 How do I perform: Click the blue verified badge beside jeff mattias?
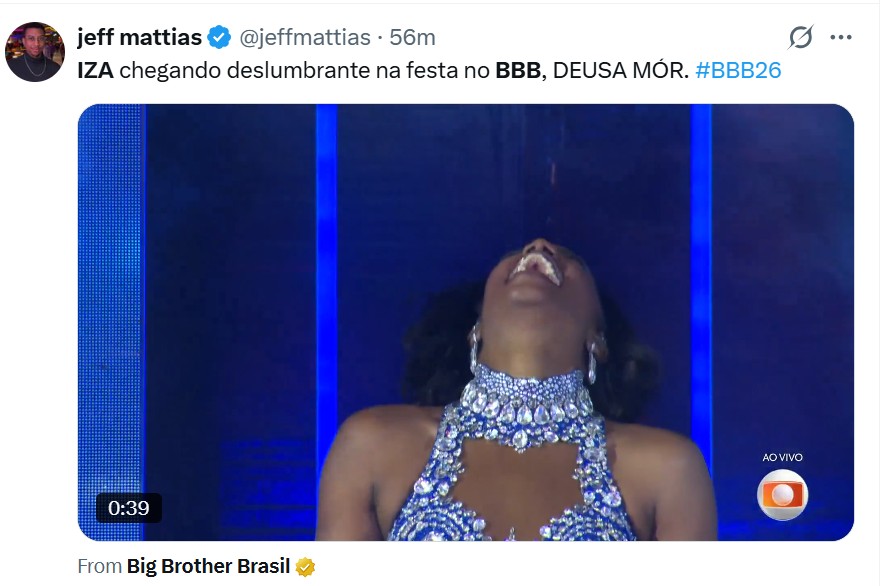pos(219,38)
